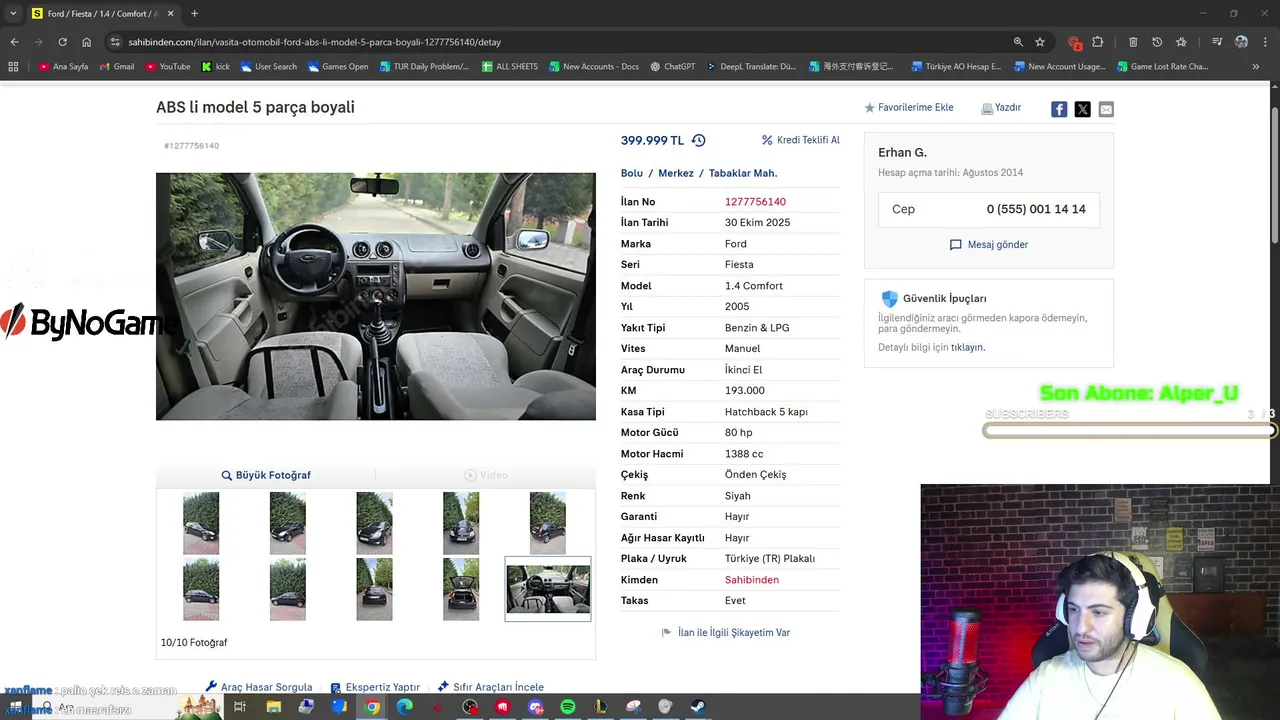Select open-trunk thumbnail in bottom row
This screenshot has width=1280, height=720.
(461, 589)
